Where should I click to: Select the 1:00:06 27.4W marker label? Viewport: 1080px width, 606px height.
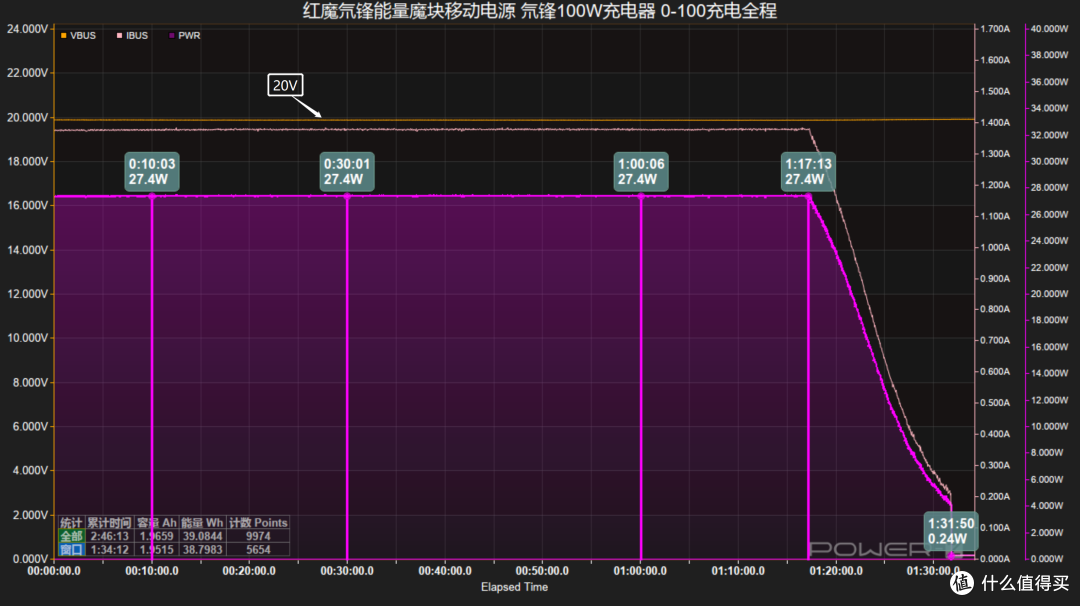click(x=641, y=171)
